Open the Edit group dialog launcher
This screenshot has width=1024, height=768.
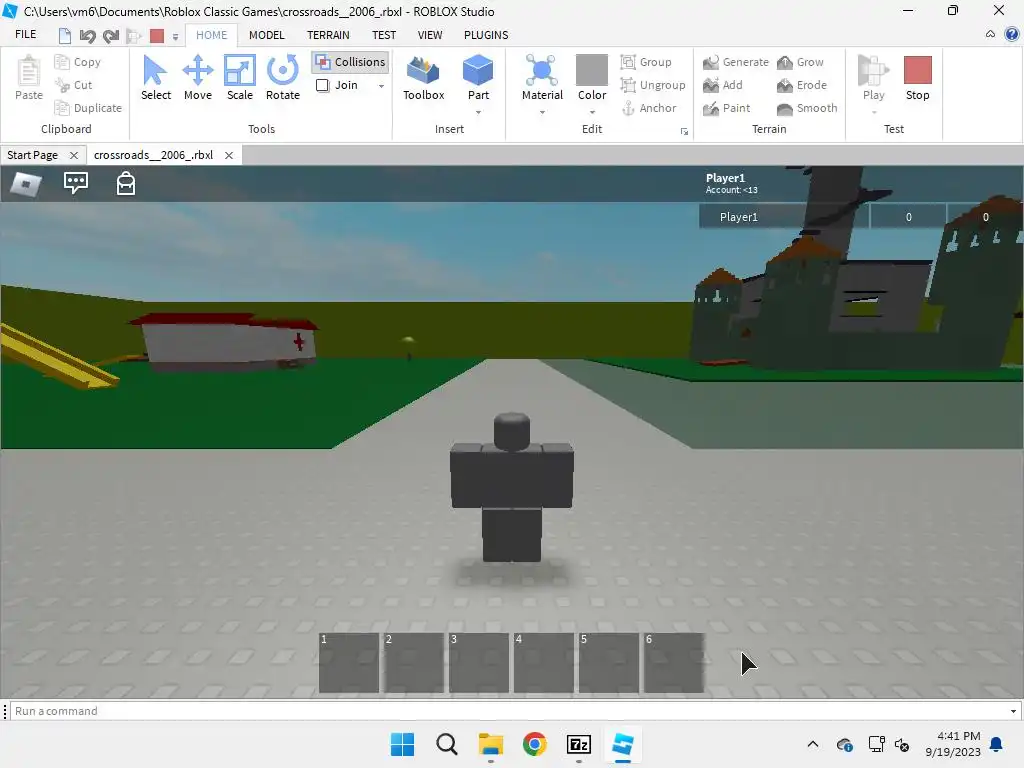pyautogui.click(x=684, y=131)
